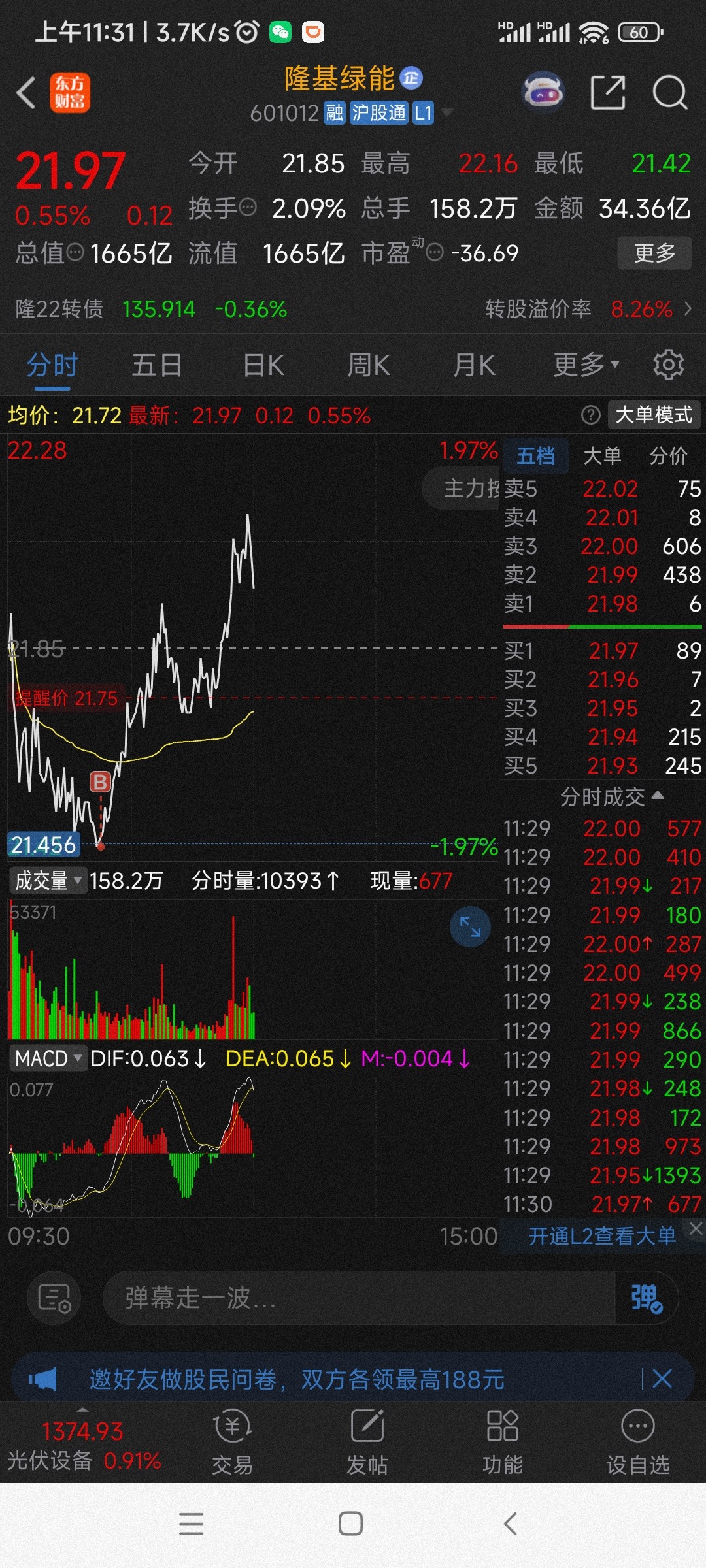Tap the 买1 21.97 order row
Image resolution: width=706 pixels, height=1568 pixels.
coord(602,650)
